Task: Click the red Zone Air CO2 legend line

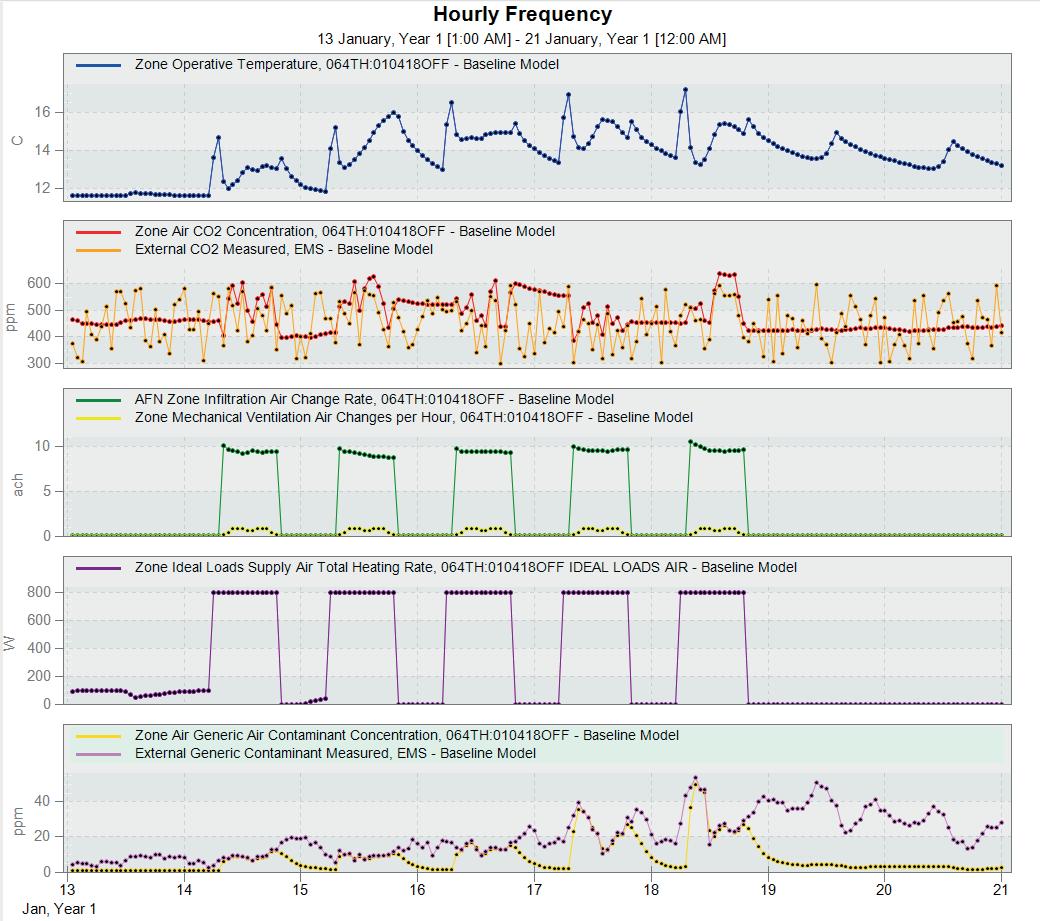Action: [x=98, y=232]
